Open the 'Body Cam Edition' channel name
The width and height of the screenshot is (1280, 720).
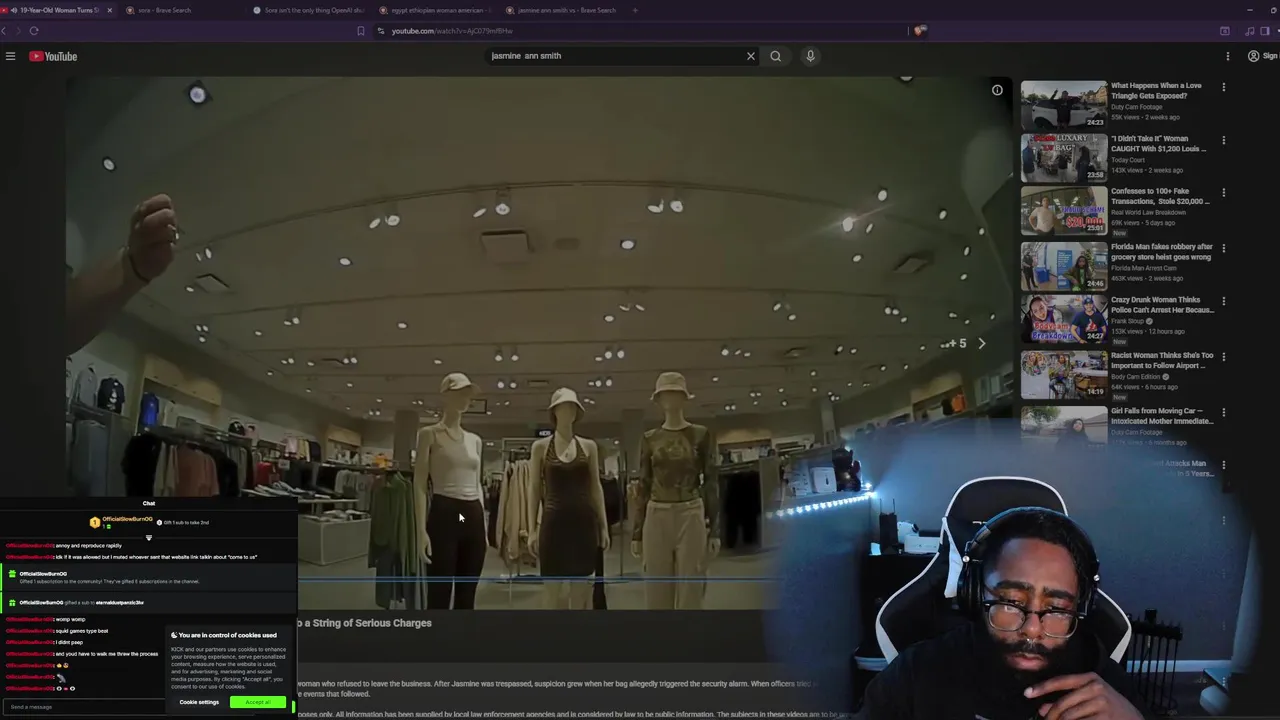[x=1135, y=376]
